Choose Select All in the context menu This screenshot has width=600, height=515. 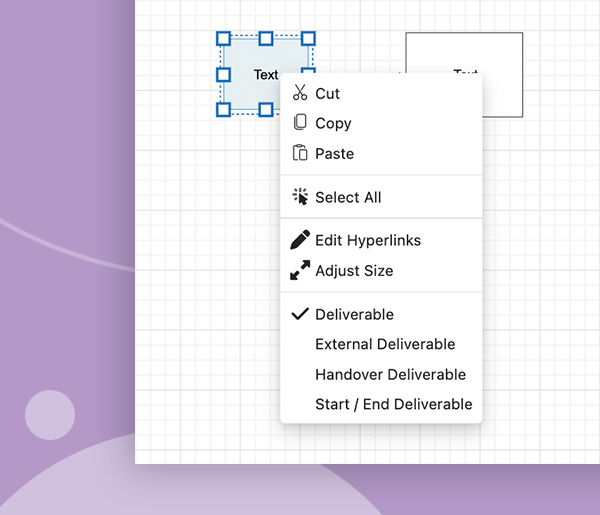381,197
